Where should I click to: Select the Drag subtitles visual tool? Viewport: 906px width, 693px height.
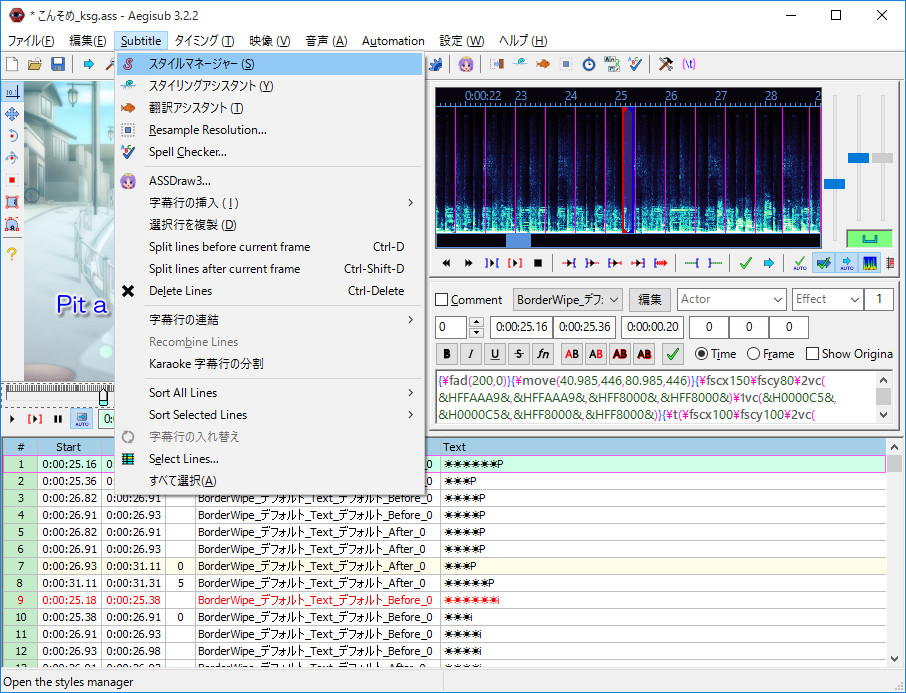tap(12, 114)
